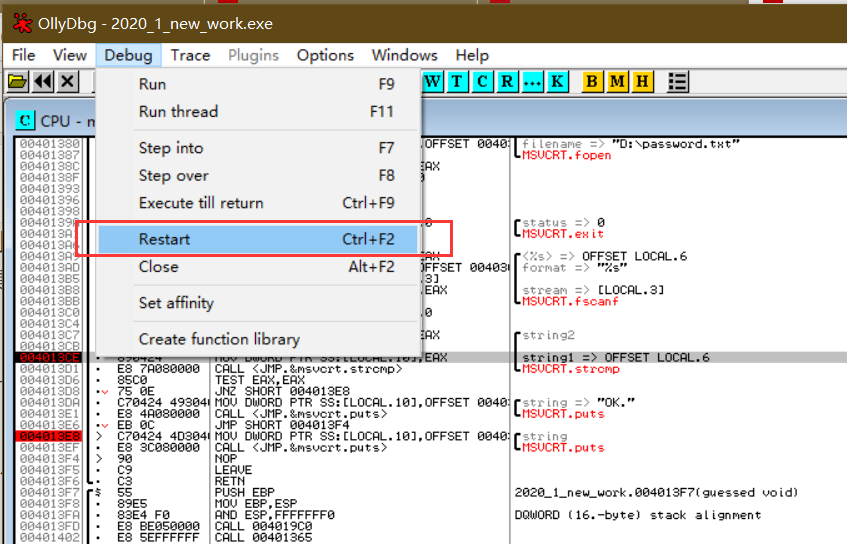Click the AND ESP,FFFFFFF0 instruction
This screenshot has height=544, width=847.
point(274,515)
